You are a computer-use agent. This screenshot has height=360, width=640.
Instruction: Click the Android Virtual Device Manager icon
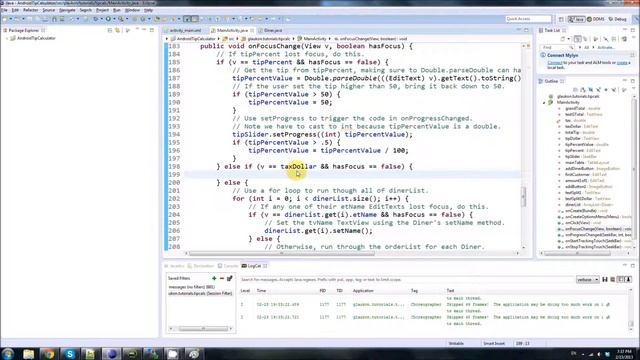click(62, 19)
